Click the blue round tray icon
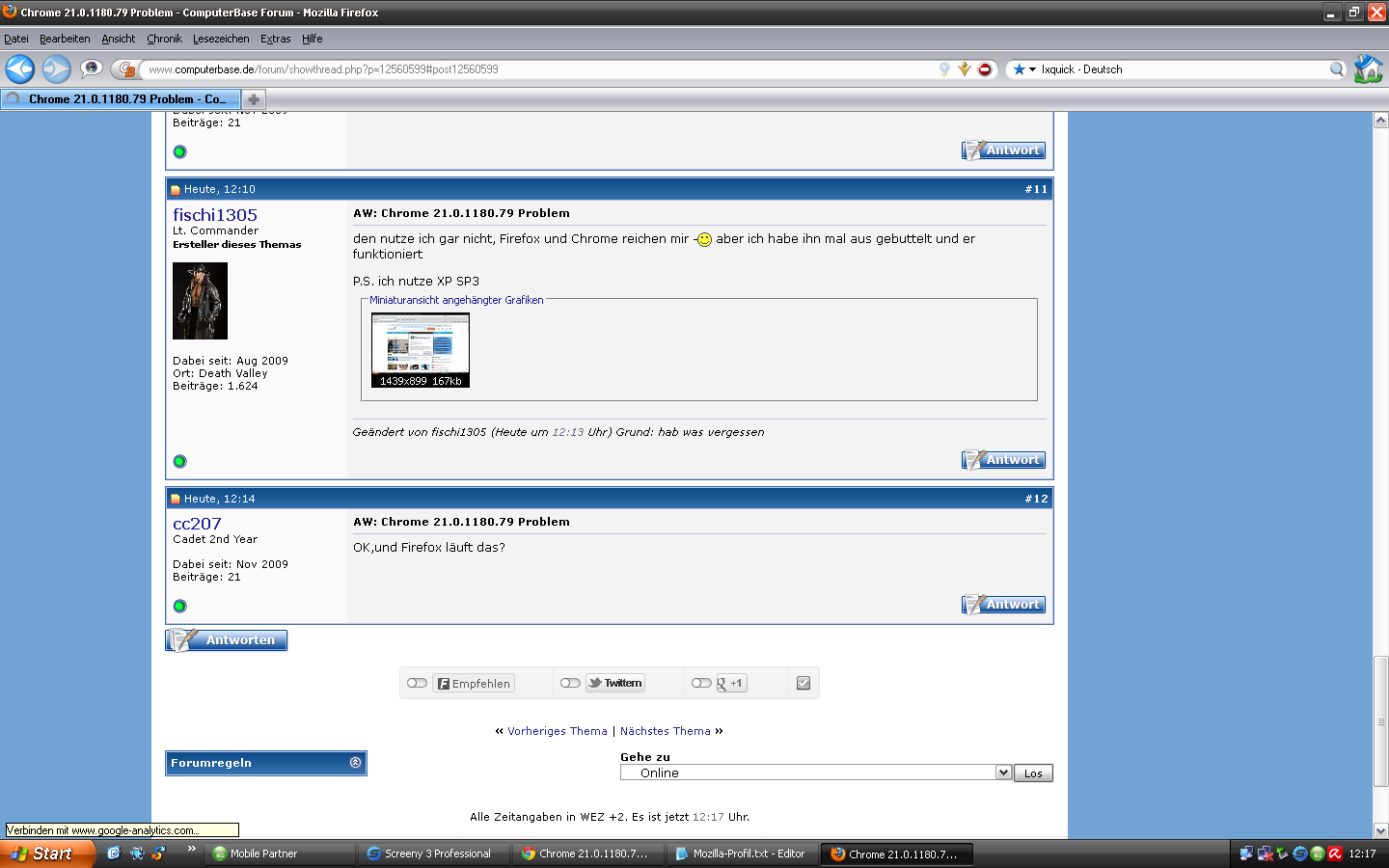This screenshot has height=868, width=1389. click(1299, 854)
